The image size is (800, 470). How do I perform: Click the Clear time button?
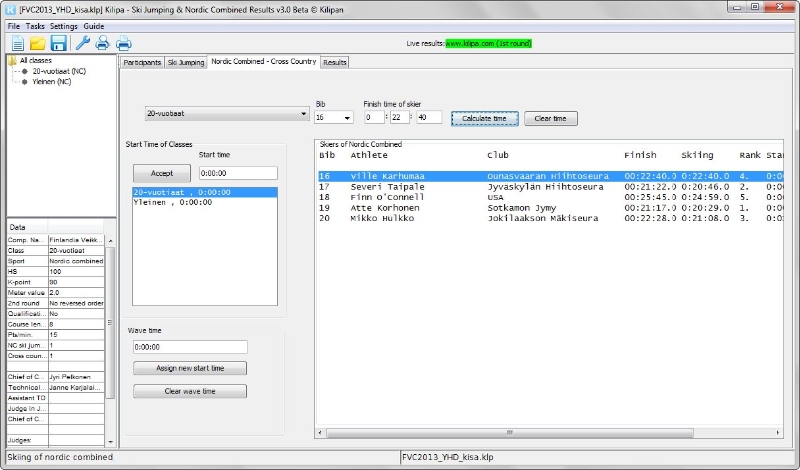(551, 118)
